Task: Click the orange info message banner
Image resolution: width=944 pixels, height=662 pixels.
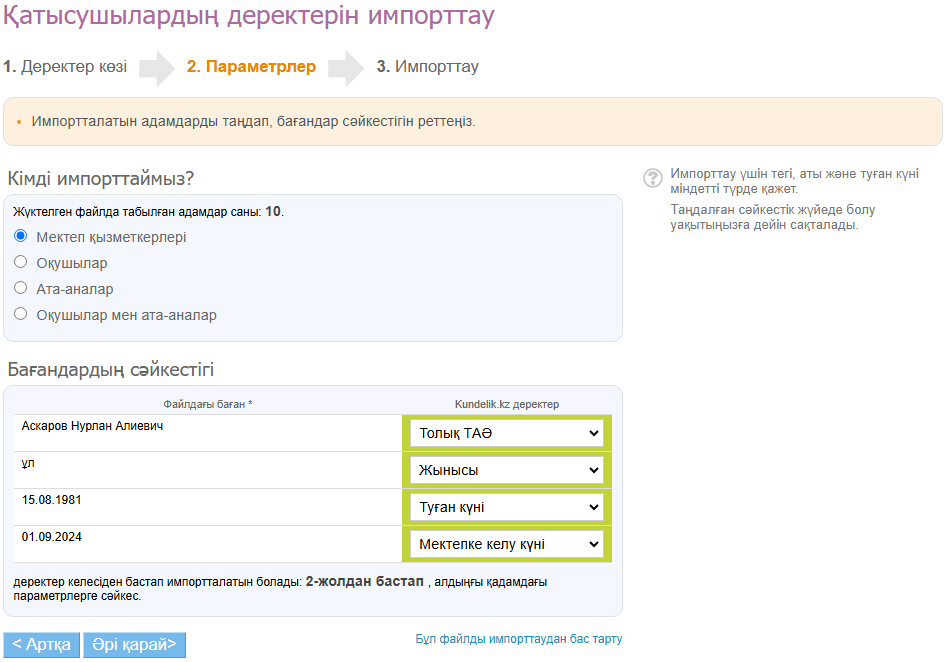Action: 472,121
